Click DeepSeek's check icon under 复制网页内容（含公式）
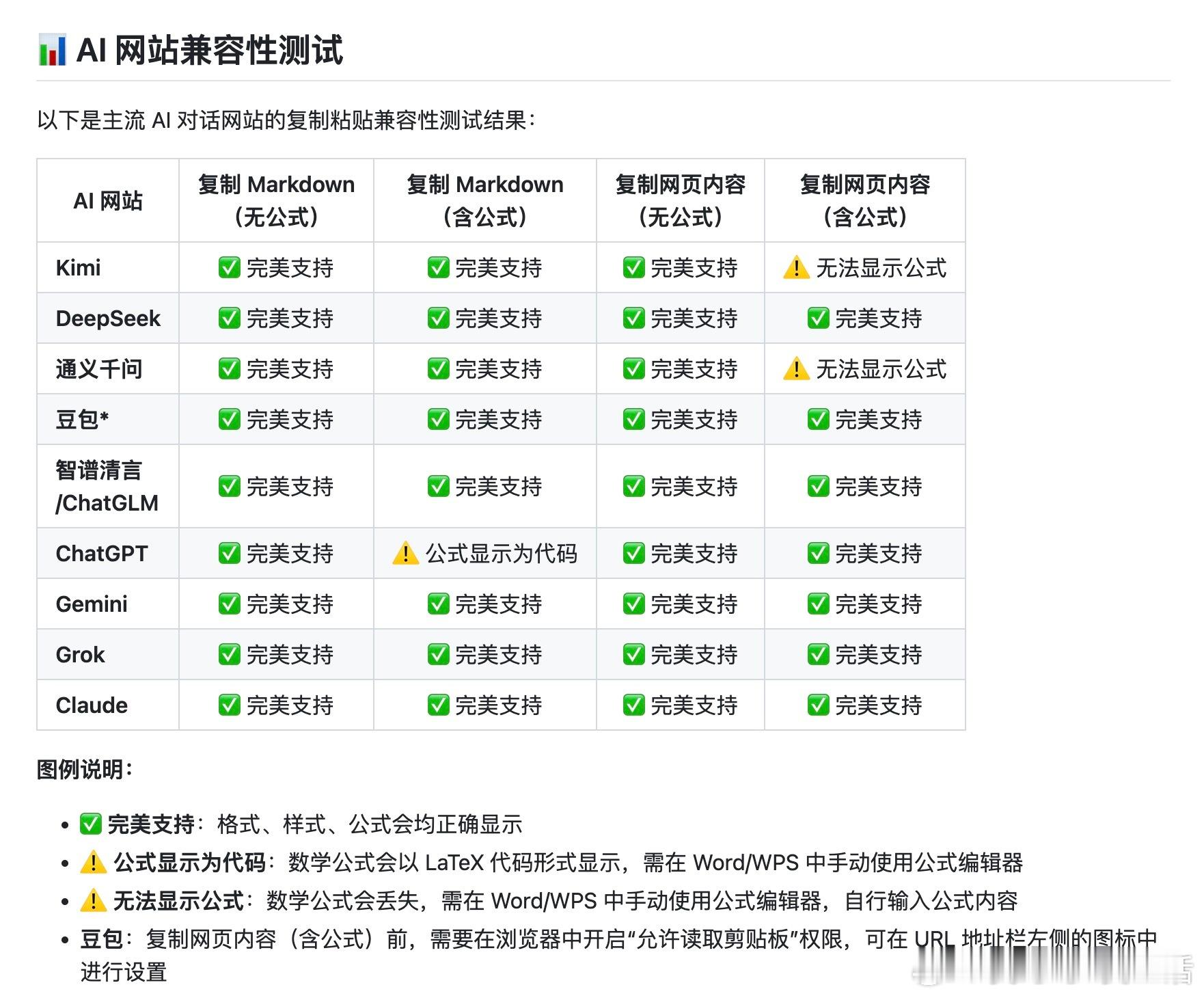This screenshot has height=998, width=1204. click(819, 318)
